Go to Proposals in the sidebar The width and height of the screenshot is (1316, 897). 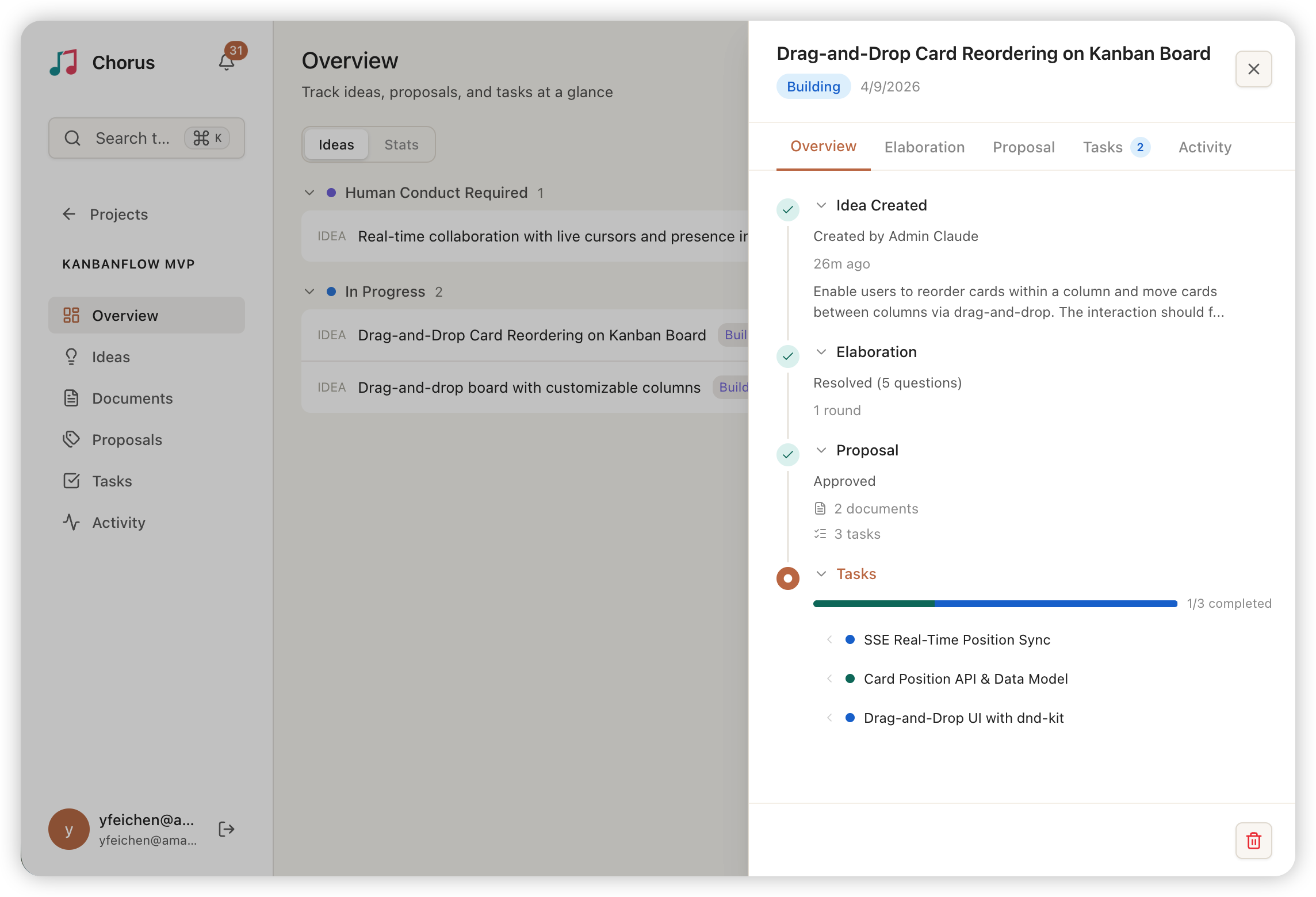pyautogui.click(x=127, y=440)
